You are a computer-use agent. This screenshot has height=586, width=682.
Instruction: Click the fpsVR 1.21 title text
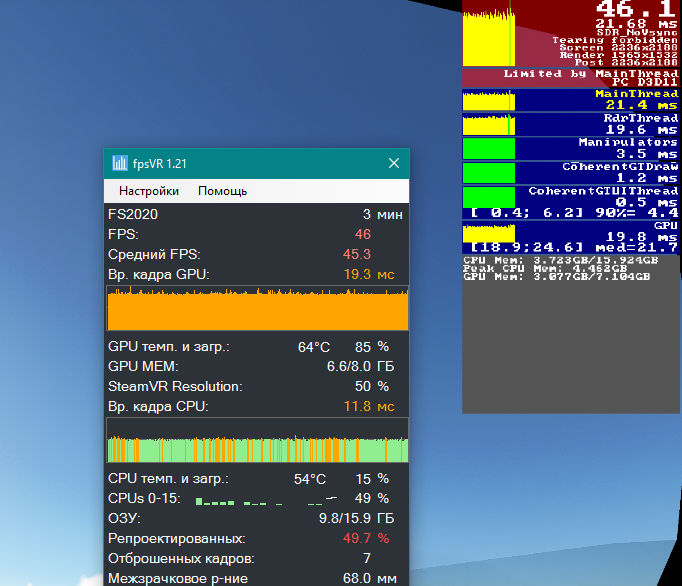(160, 164)
